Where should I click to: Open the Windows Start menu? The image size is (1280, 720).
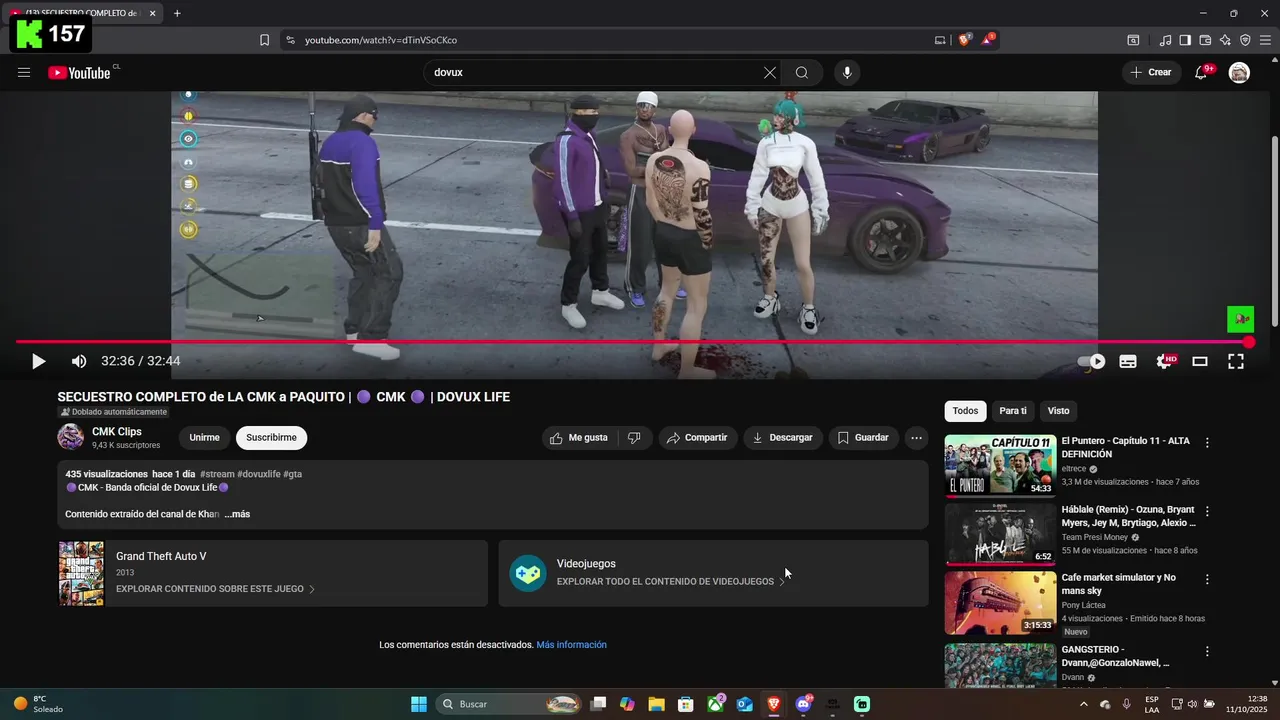[419, 704]
